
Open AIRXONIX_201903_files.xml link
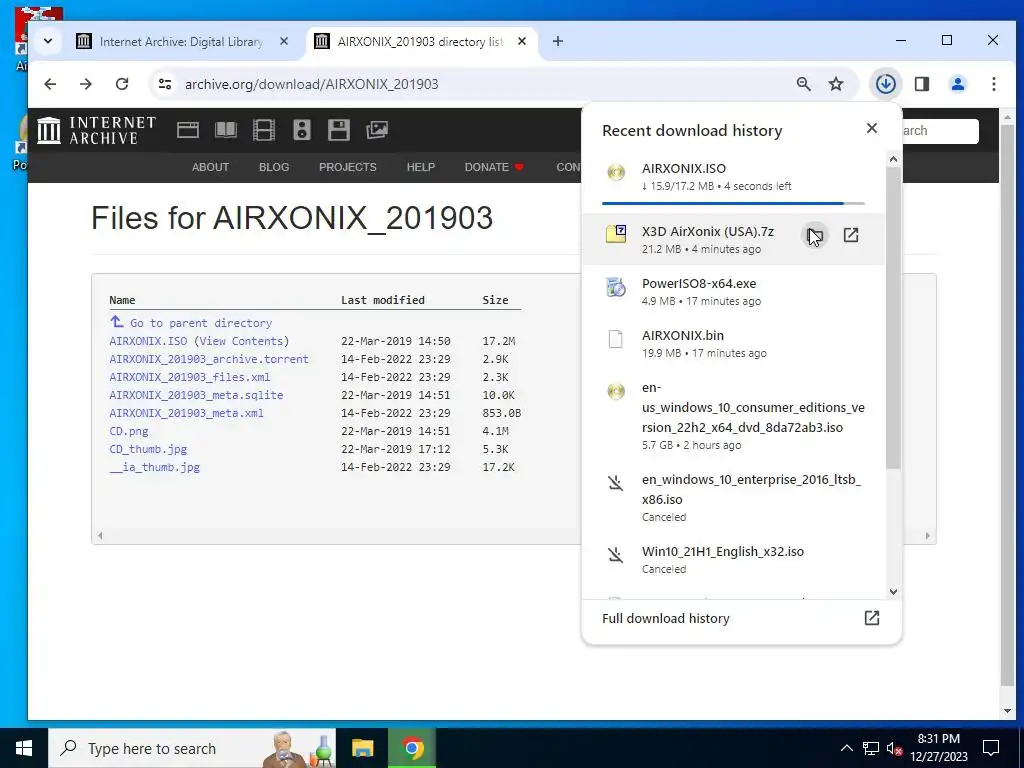click(x=189, y=377)
